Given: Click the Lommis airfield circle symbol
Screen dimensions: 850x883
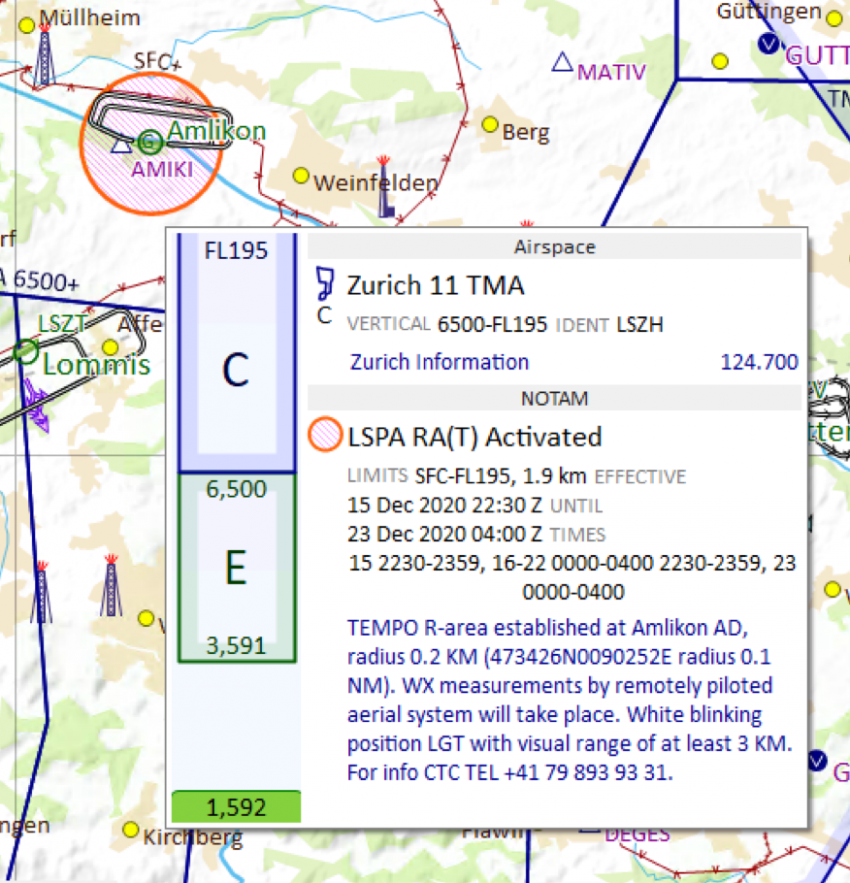Looking at the screenshot, I should [x=25, y=352].
